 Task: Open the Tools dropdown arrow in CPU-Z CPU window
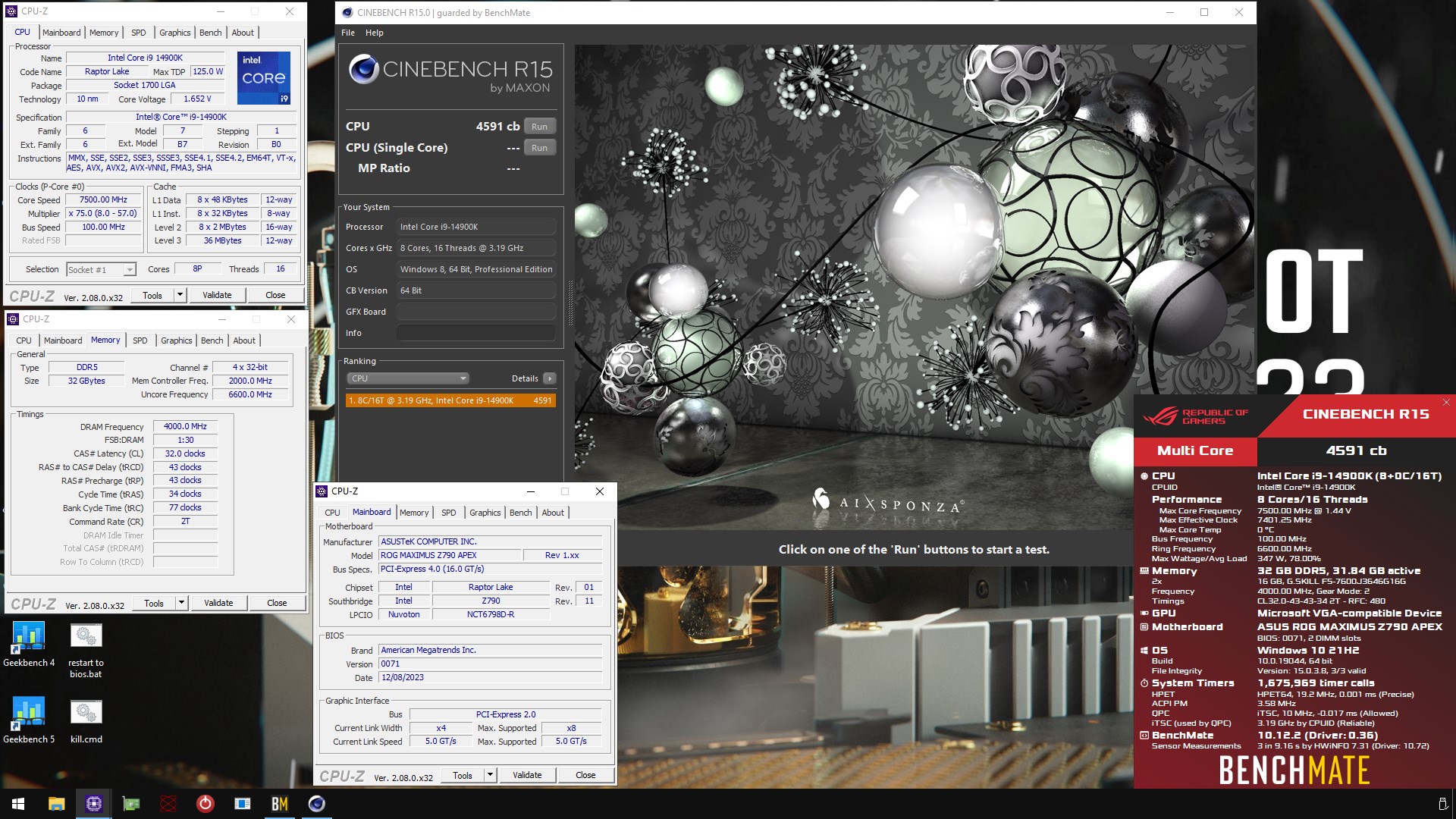[180, 295]
